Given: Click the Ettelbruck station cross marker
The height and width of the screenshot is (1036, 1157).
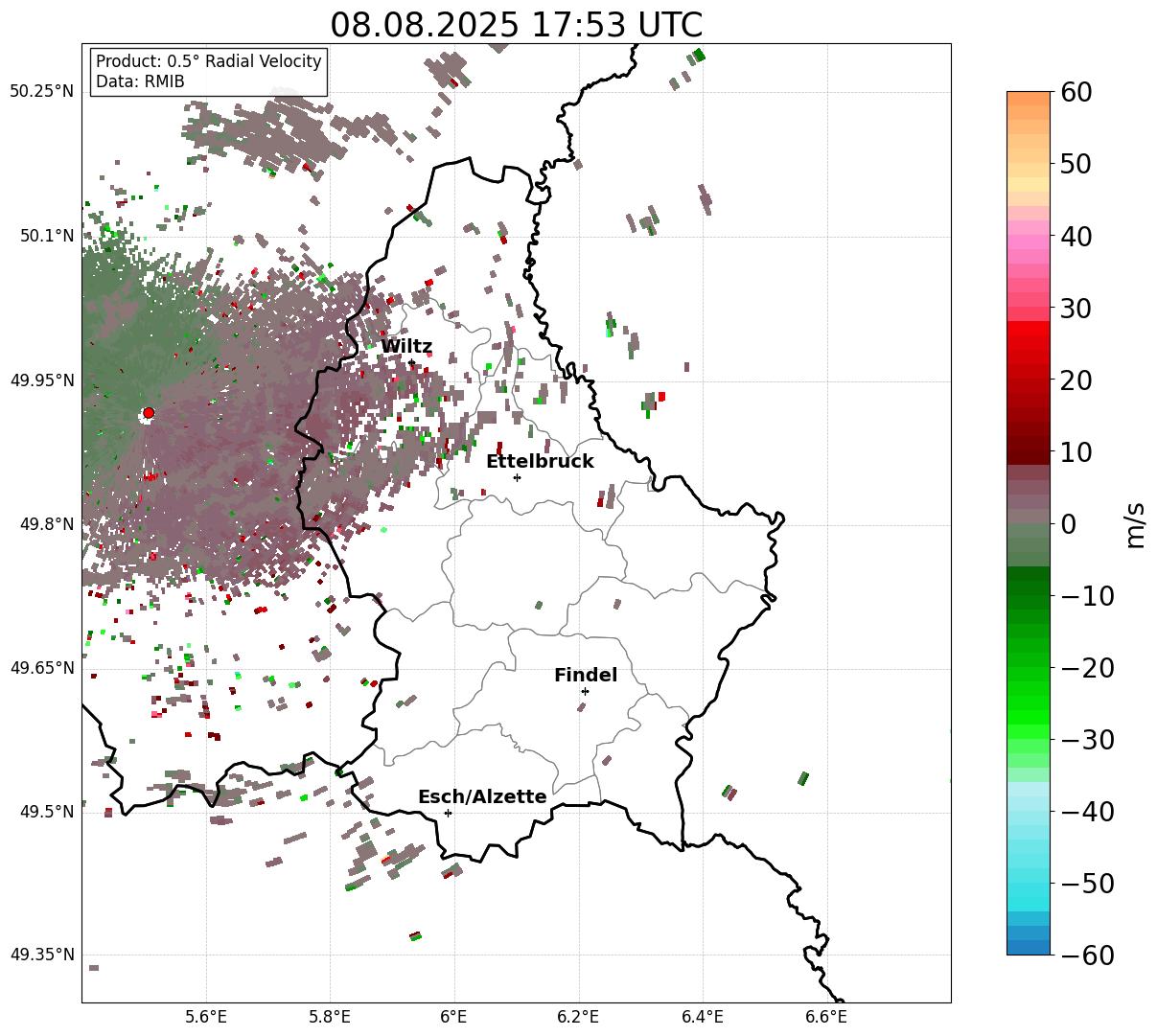Looking at the screenshot, I should pyautogui.click(x=517, y=477).
